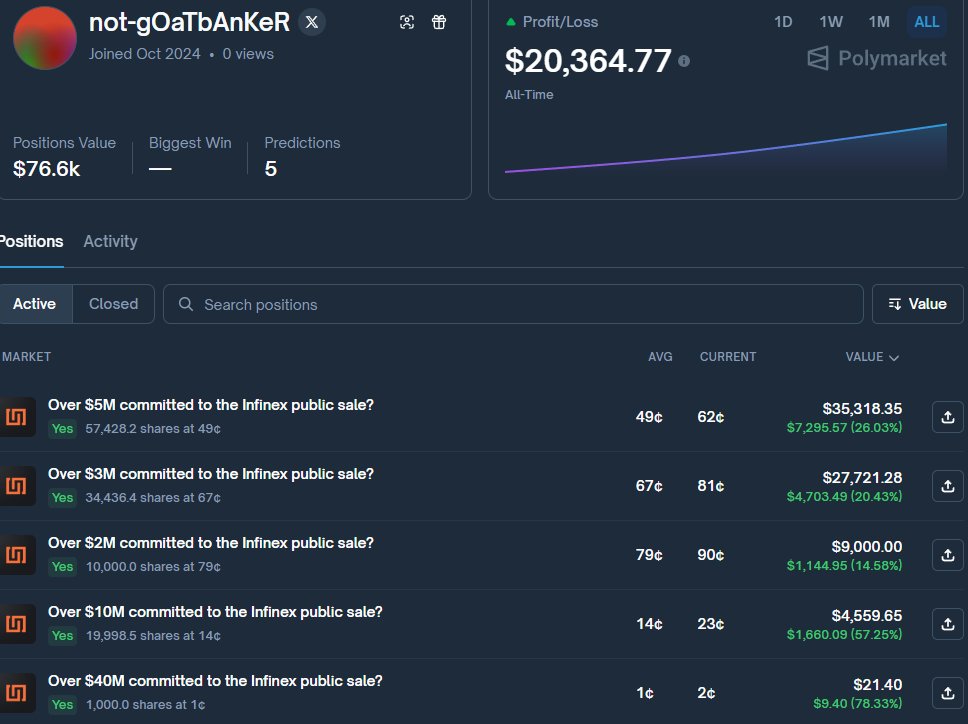
Task: Switch to the Activity tab
Action: coord(111,241)
